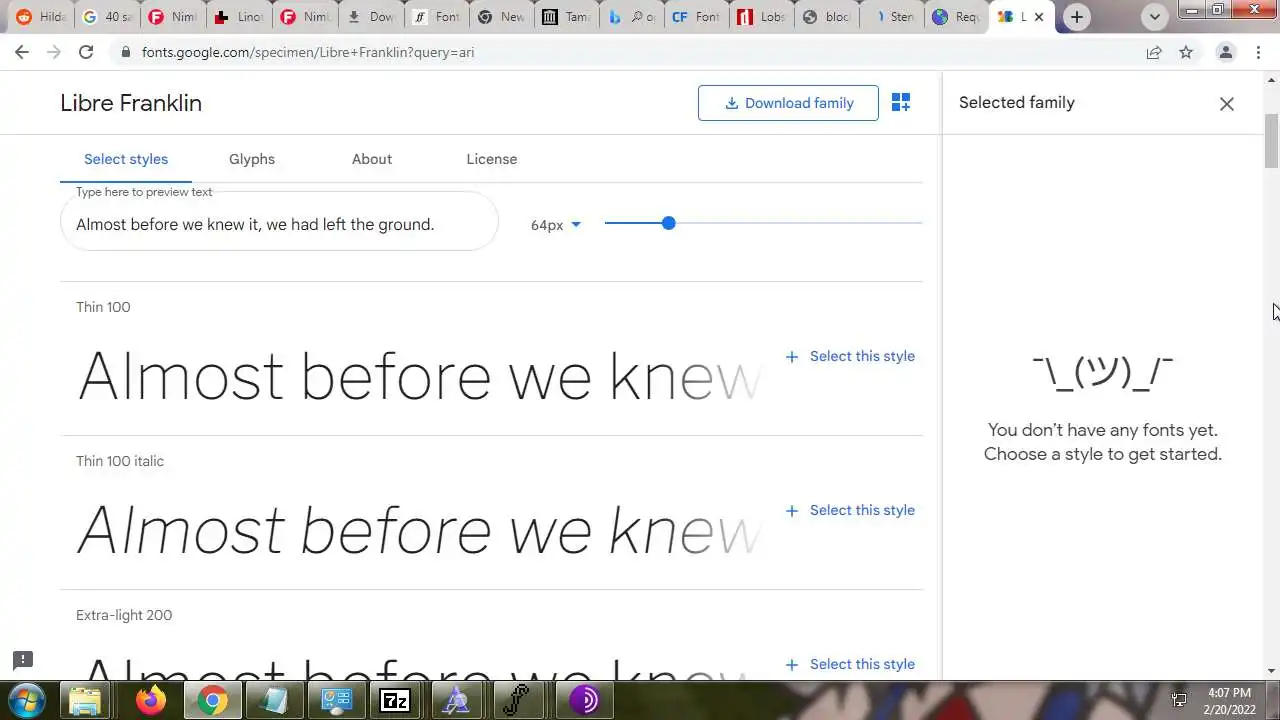Click the 'Selected family' panel title

tap(1017, 102)
